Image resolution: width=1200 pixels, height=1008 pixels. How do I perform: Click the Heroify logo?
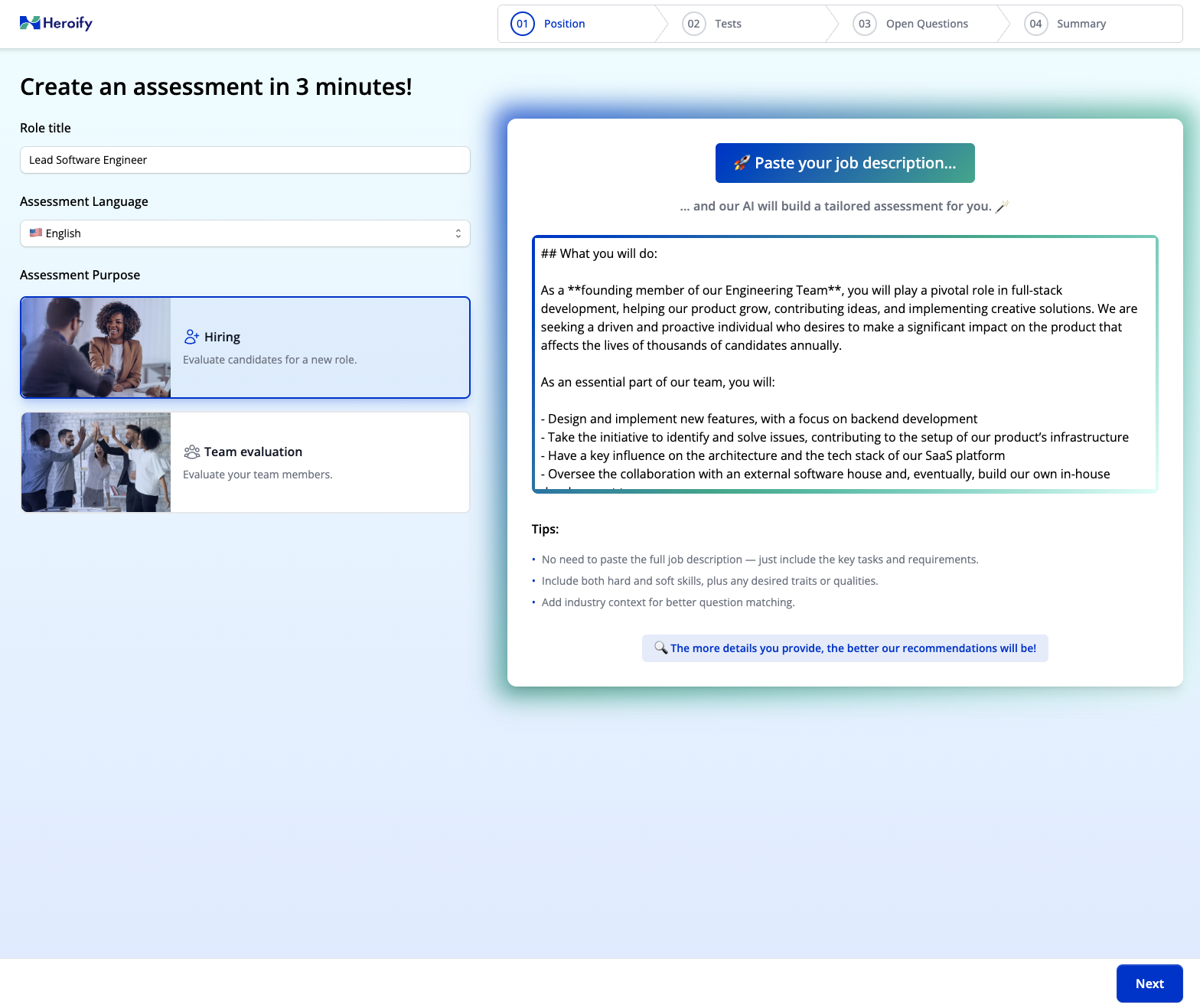56,23
